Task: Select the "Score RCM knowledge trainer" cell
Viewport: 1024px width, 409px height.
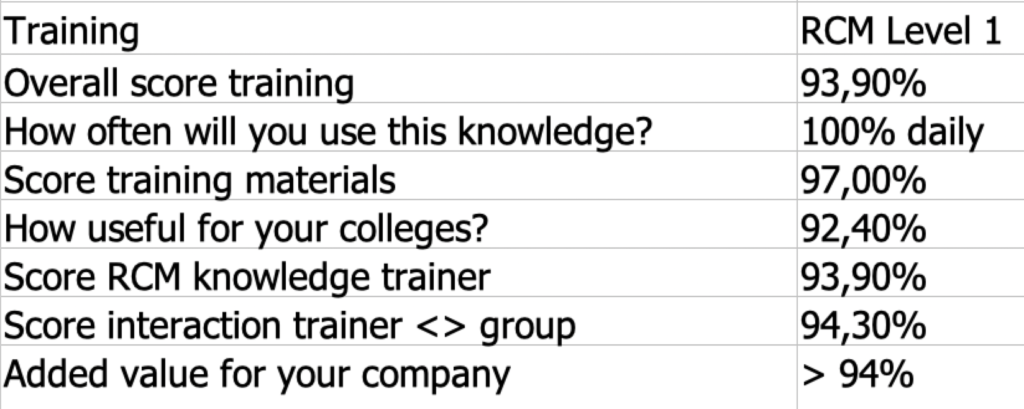Action: [x=248, y=277]
